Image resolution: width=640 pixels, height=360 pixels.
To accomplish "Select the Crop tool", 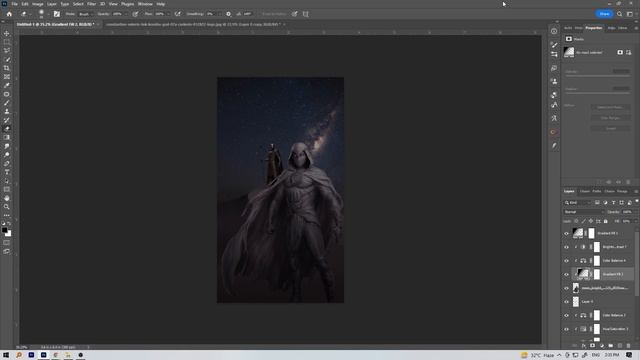I will point(7,68).
